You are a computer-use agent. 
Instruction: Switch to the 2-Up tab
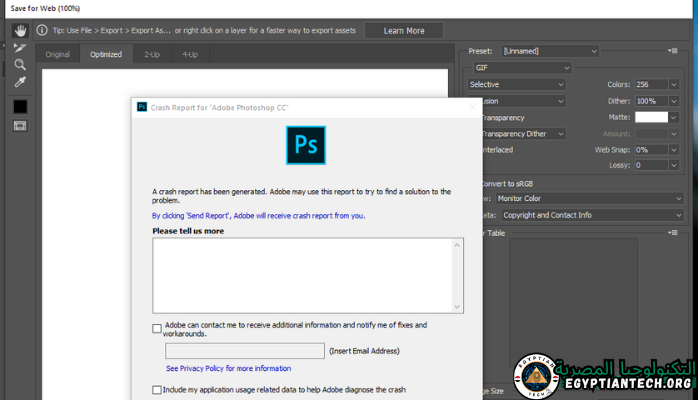(151, 54)
